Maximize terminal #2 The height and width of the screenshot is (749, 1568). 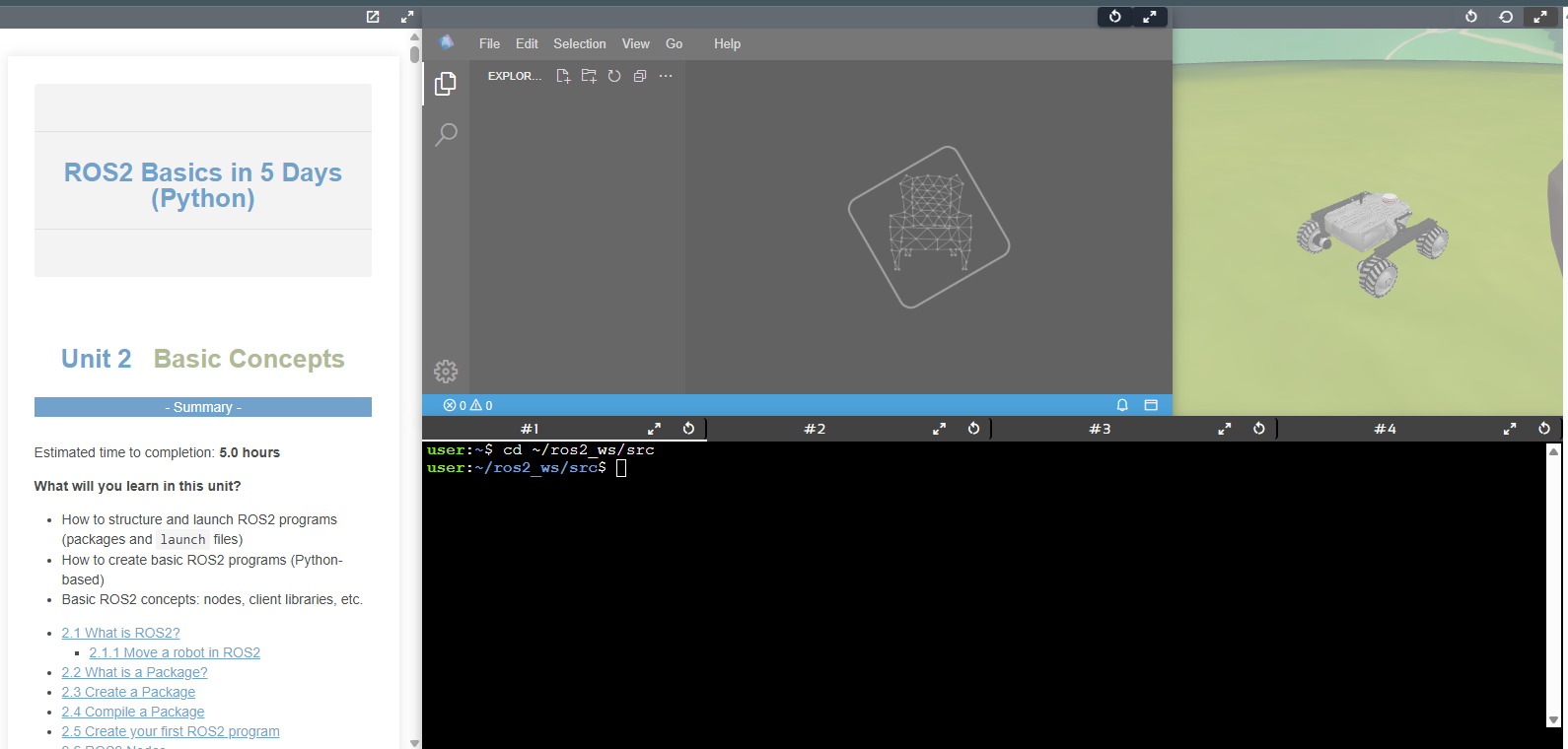[939, 429]
